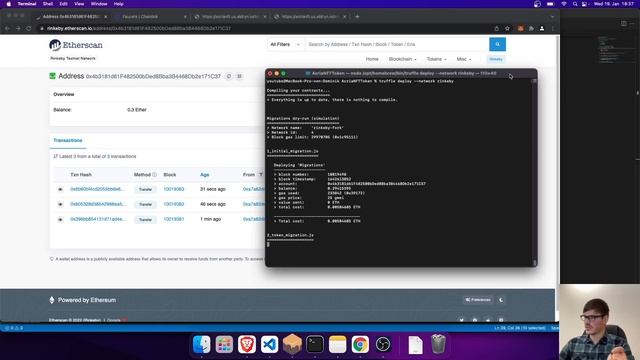Open the Window menu
This screenshot has height=360, width=640.
(99, 4)
